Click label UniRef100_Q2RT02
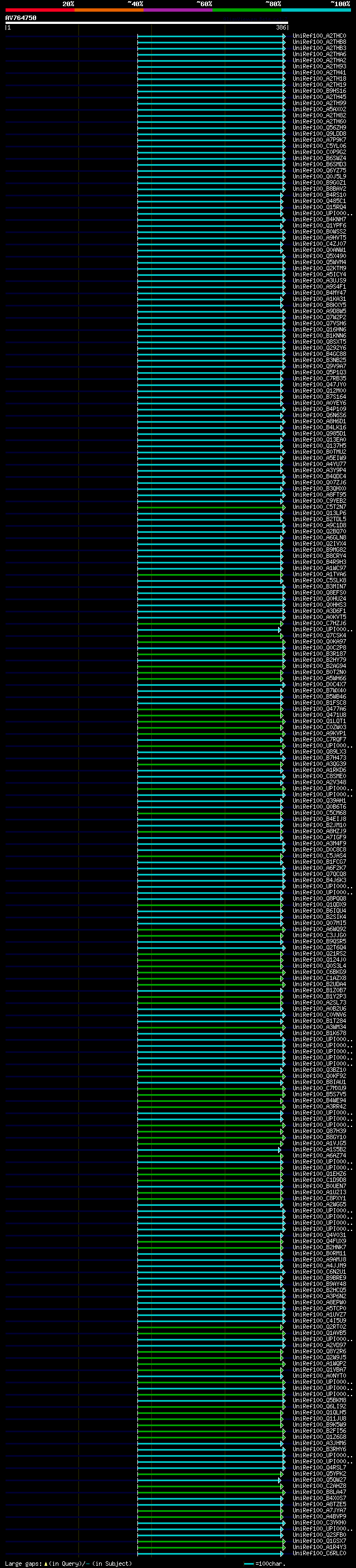The width and height of the screenshot is (356, 1568). pos(319,1327)
